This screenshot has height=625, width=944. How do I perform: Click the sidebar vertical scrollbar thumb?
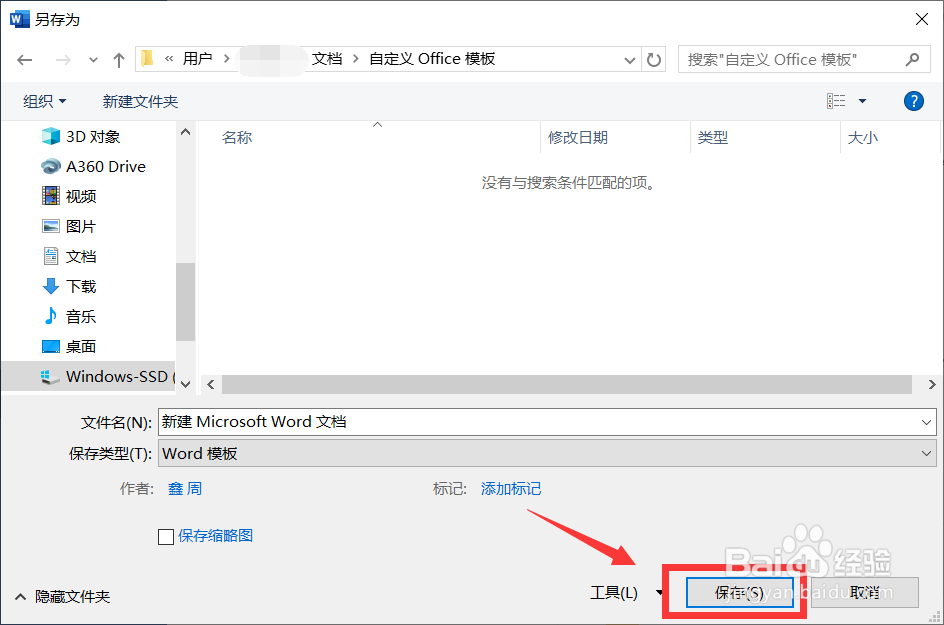click(185, 302)
